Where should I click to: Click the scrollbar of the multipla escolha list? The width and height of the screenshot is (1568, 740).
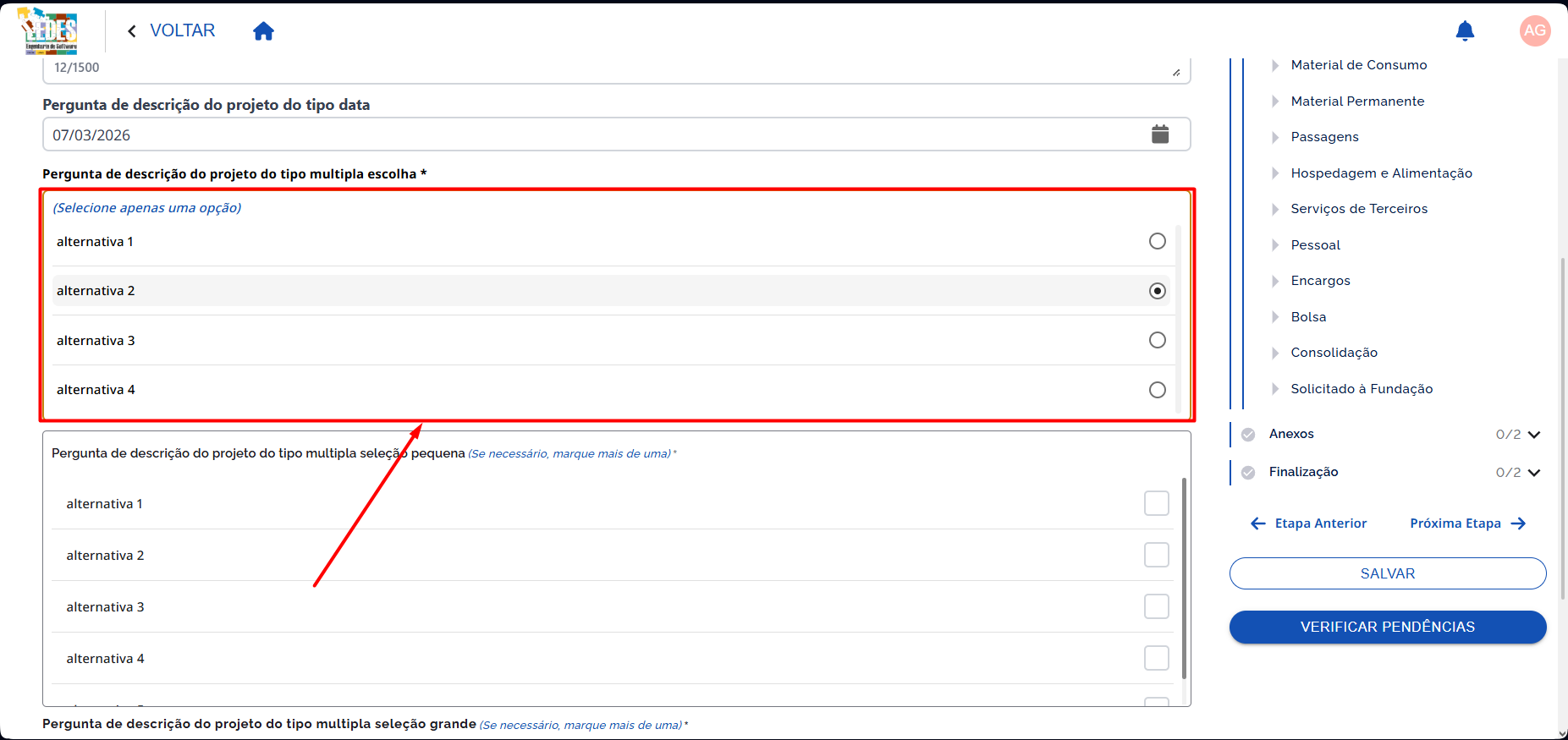1178,319
